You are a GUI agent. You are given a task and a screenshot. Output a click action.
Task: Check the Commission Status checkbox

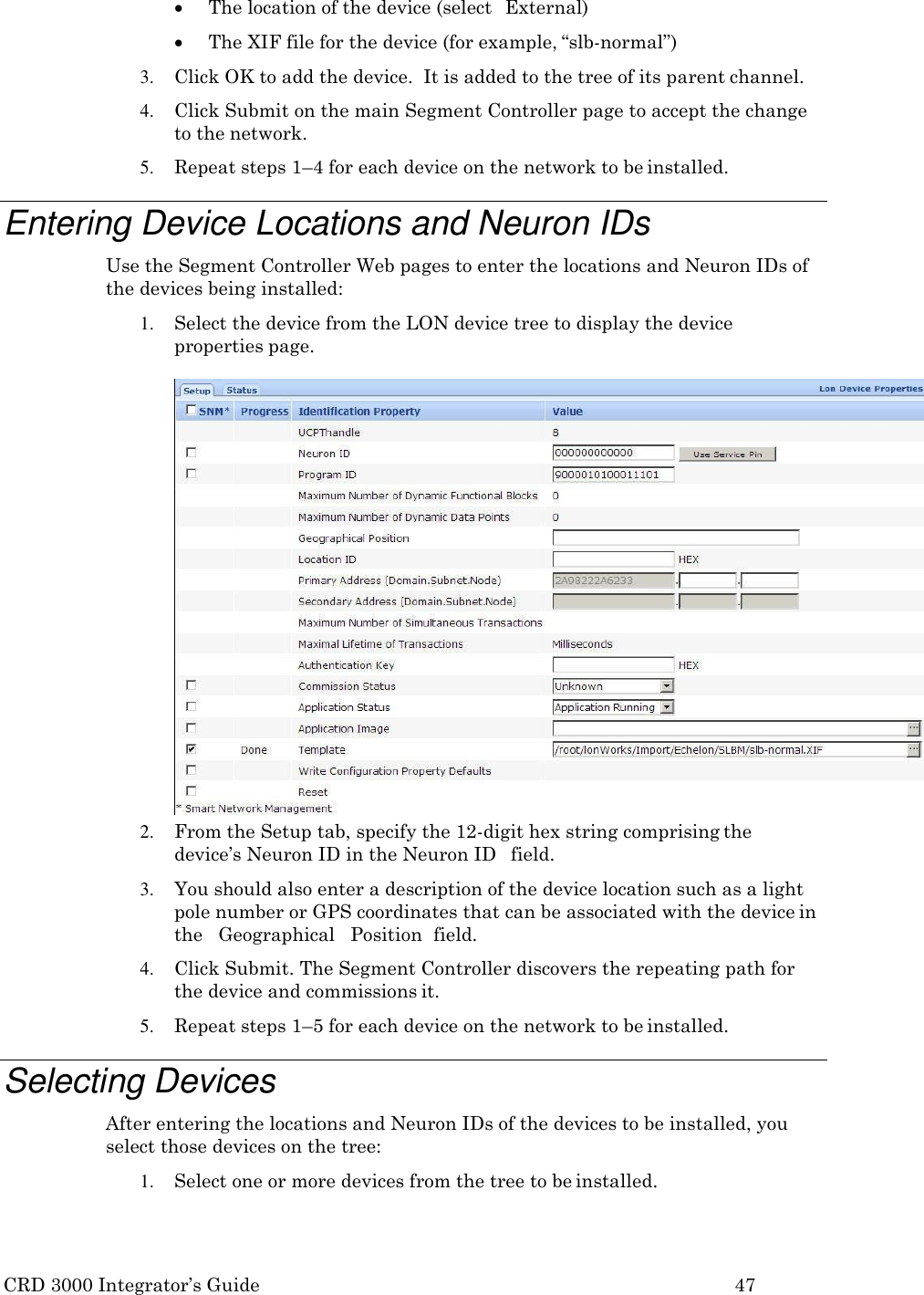point(190,685)
